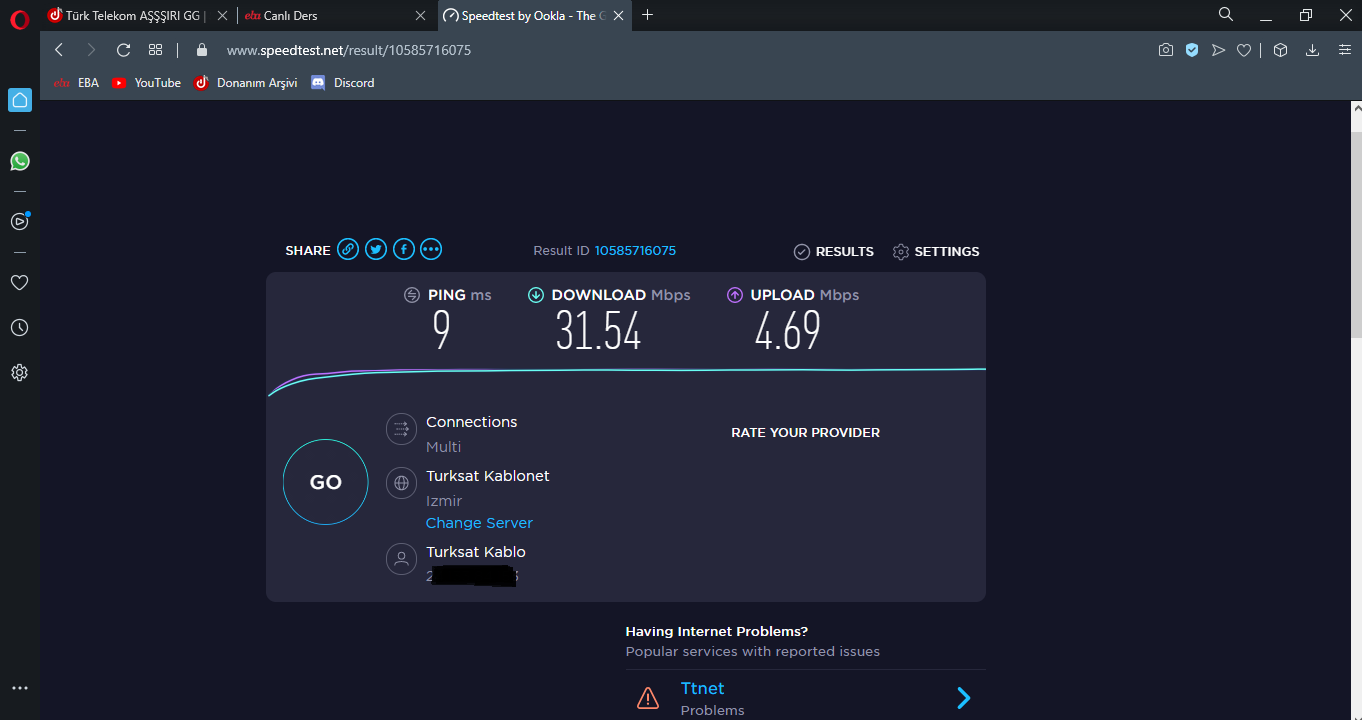Expand the Ttnet problems chevron
The height and width of the screenshot is (720, 1362).
click(963, 698)
